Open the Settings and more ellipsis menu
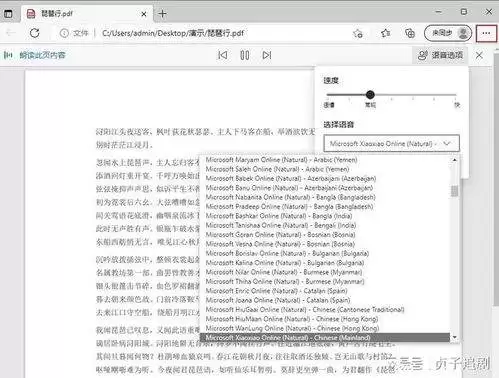499x378 pixels. (x=486, y=33)
